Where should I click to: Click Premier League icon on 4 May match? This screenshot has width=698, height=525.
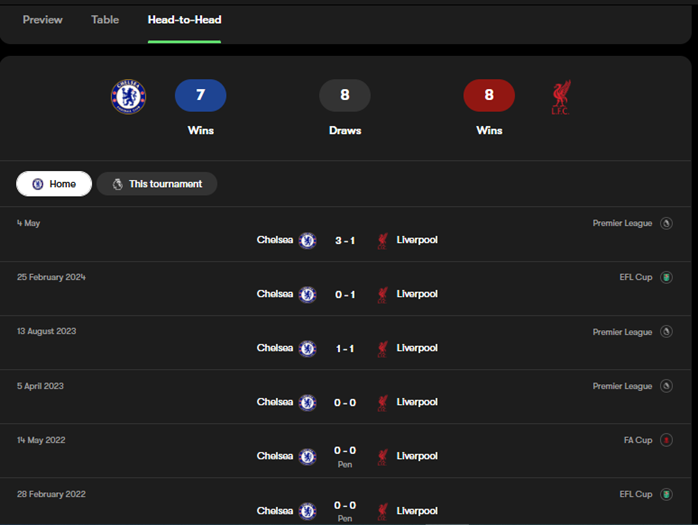(x=666, y=224)
